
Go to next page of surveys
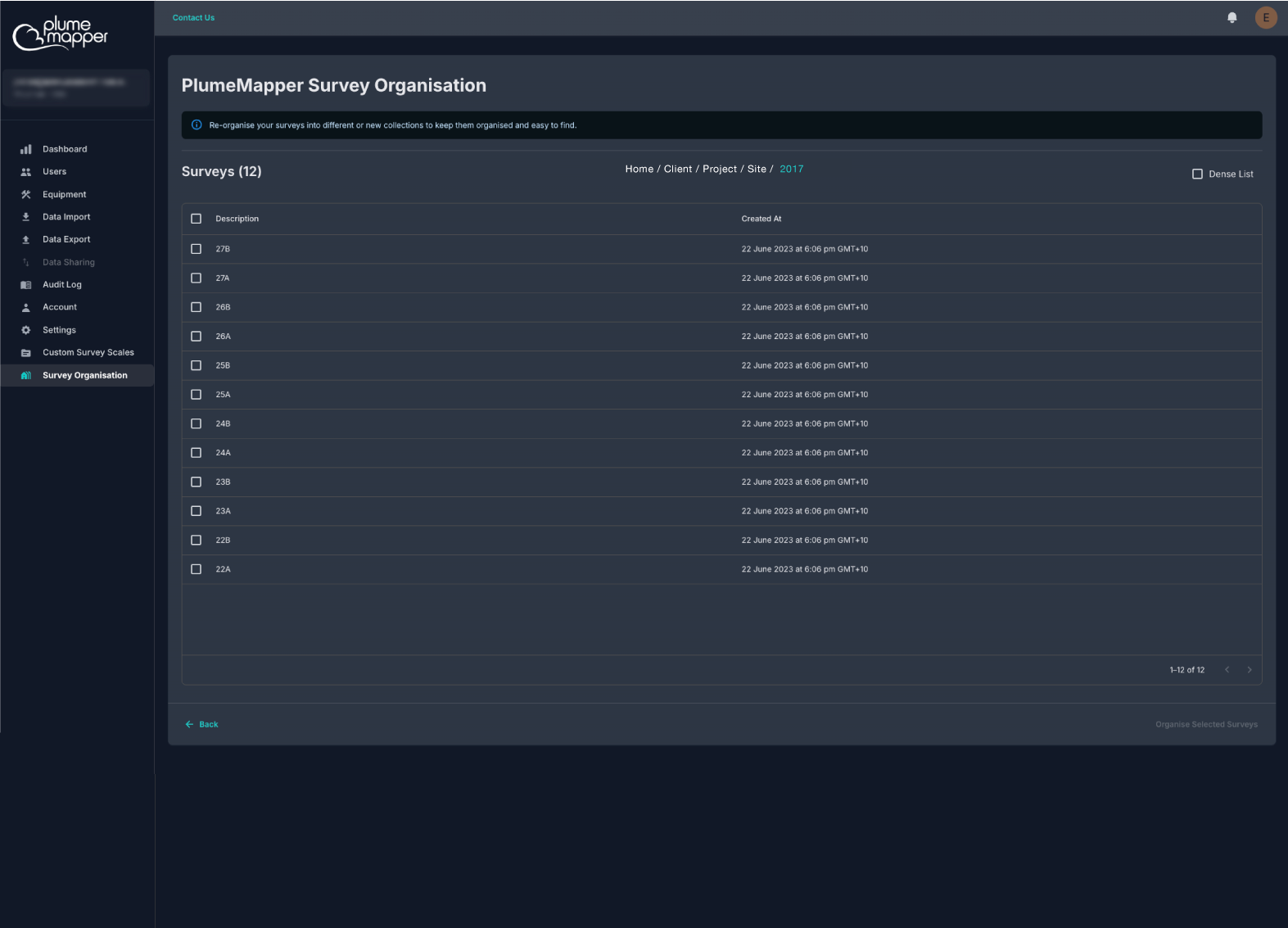coord(1249,670)
